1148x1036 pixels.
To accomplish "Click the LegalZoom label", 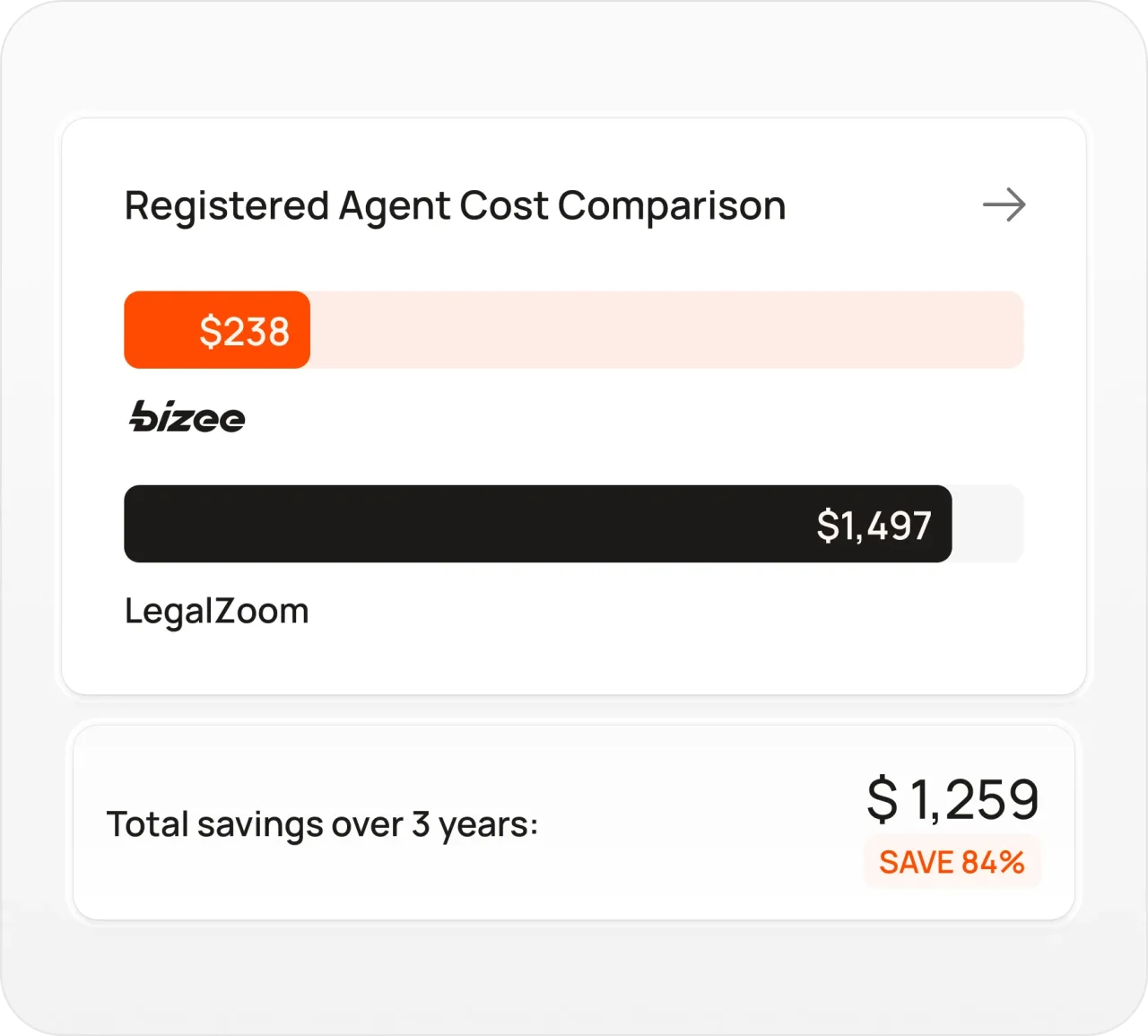I will [x=216, y=611].
